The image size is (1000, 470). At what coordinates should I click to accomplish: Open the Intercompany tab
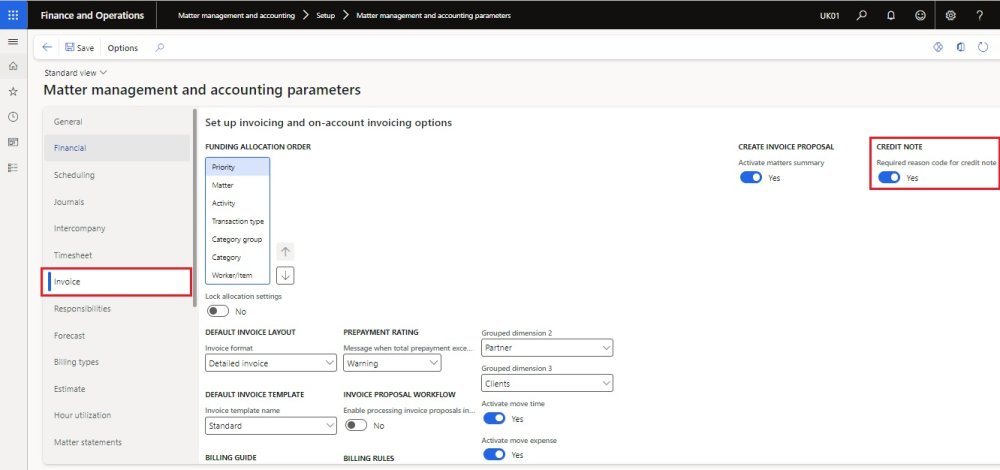tap(116, 228)
